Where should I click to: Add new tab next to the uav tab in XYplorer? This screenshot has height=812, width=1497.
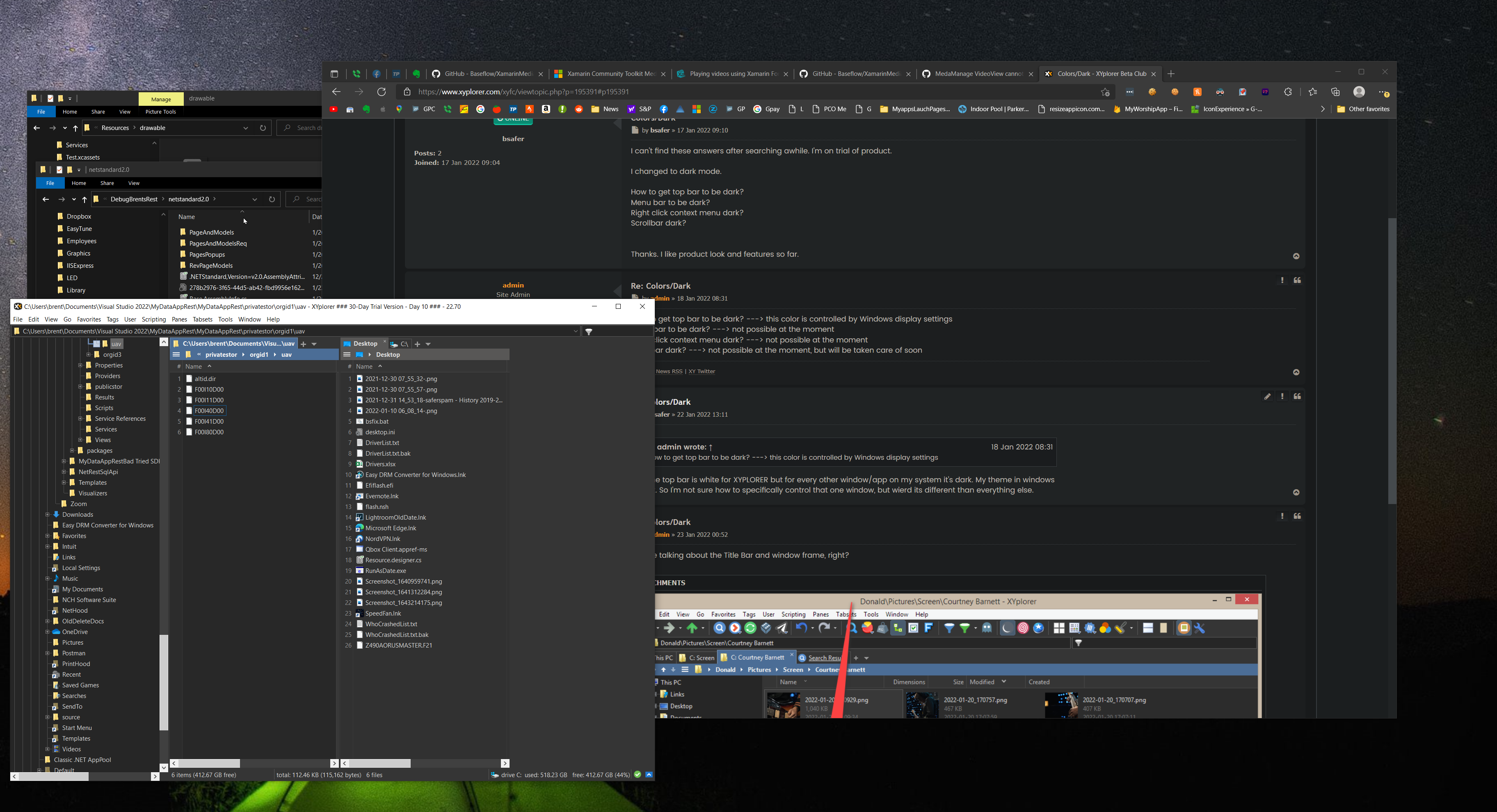[303, 344]
